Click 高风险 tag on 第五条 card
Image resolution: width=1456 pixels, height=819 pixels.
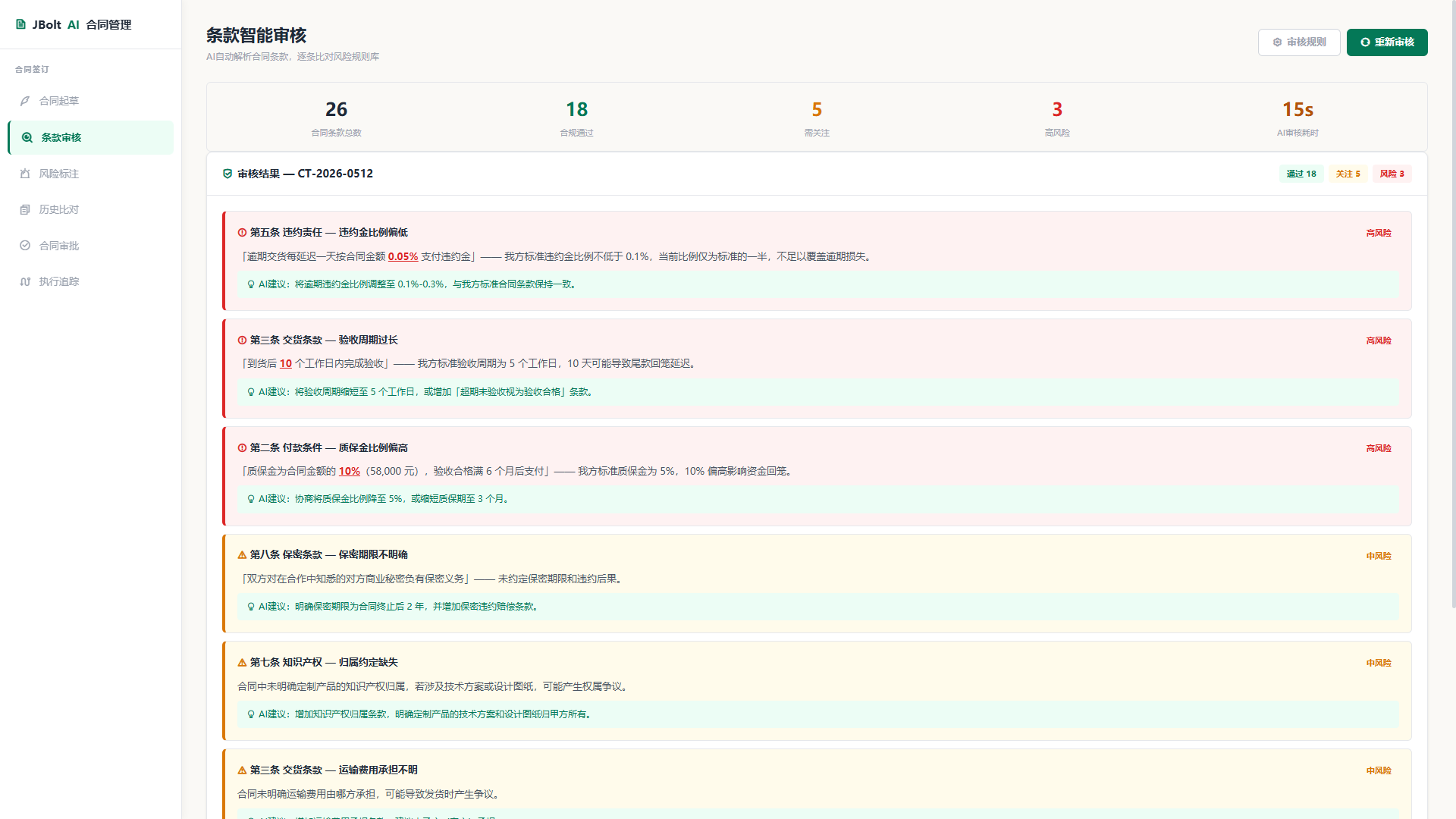coord(1379,233)
